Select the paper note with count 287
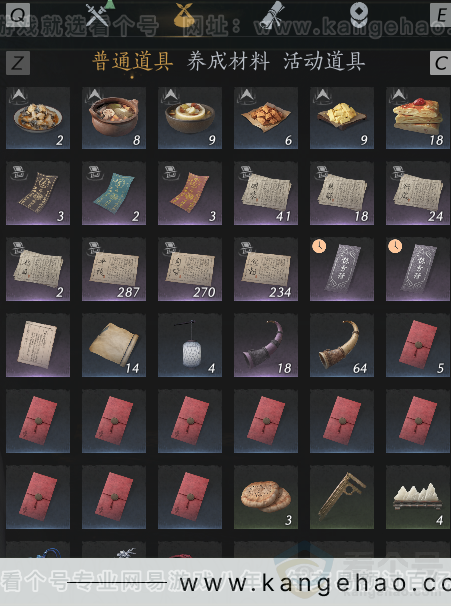The width and height of the screenshot is (451, 607). 114,270
